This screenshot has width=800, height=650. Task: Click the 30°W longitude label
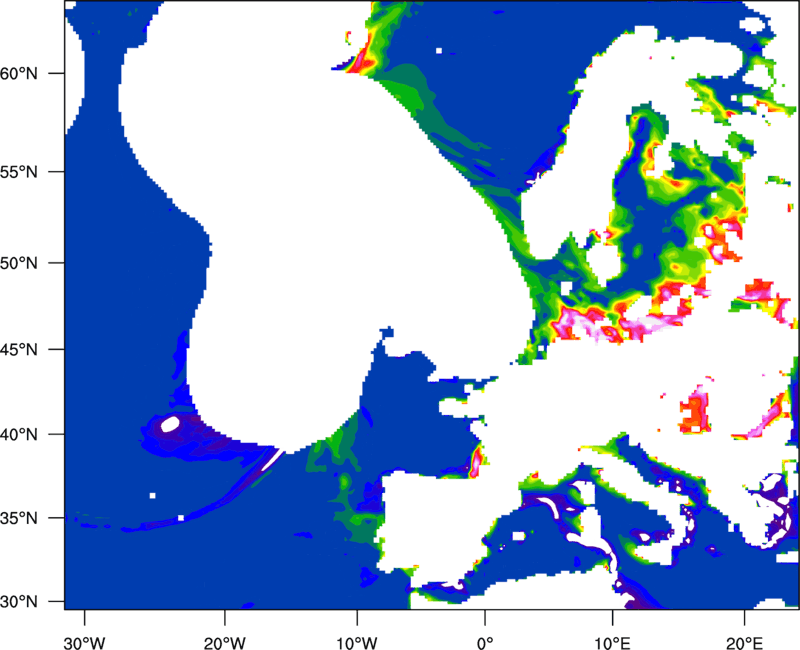[x=84, y=643]
